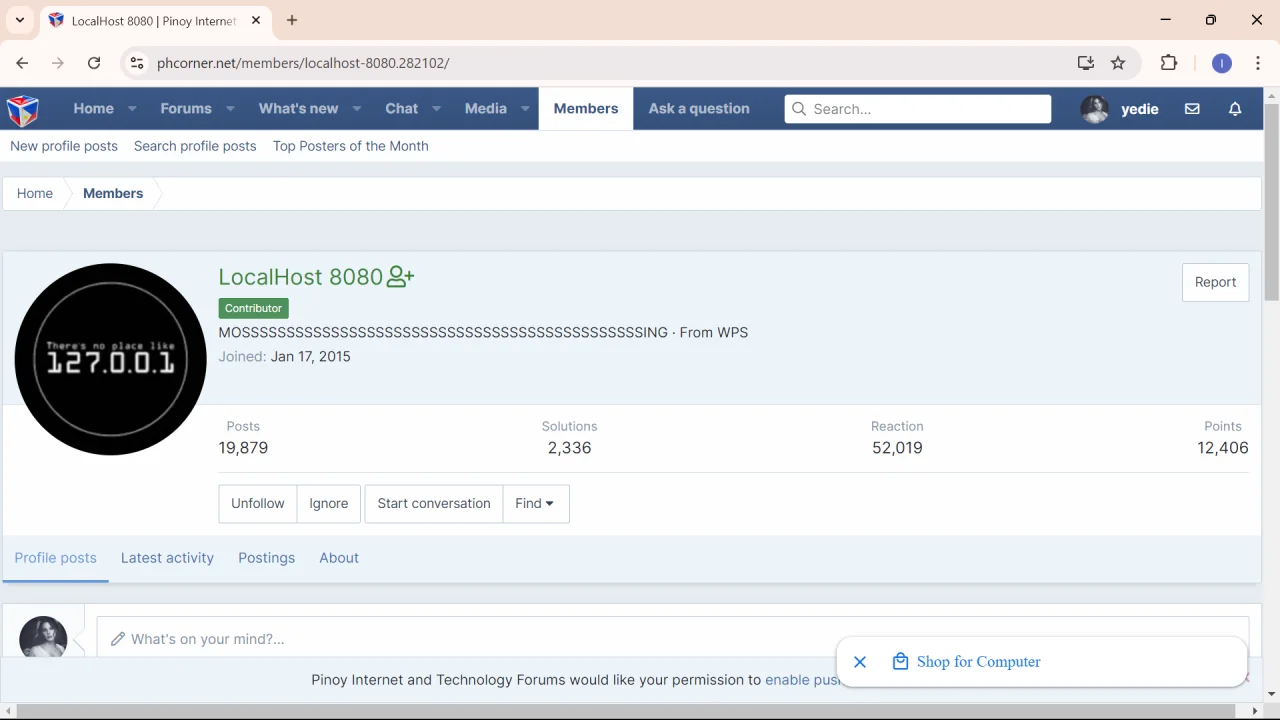Expand the Home menu dropdown arrow
The image size is (1280, 720).
click(132, 109)
